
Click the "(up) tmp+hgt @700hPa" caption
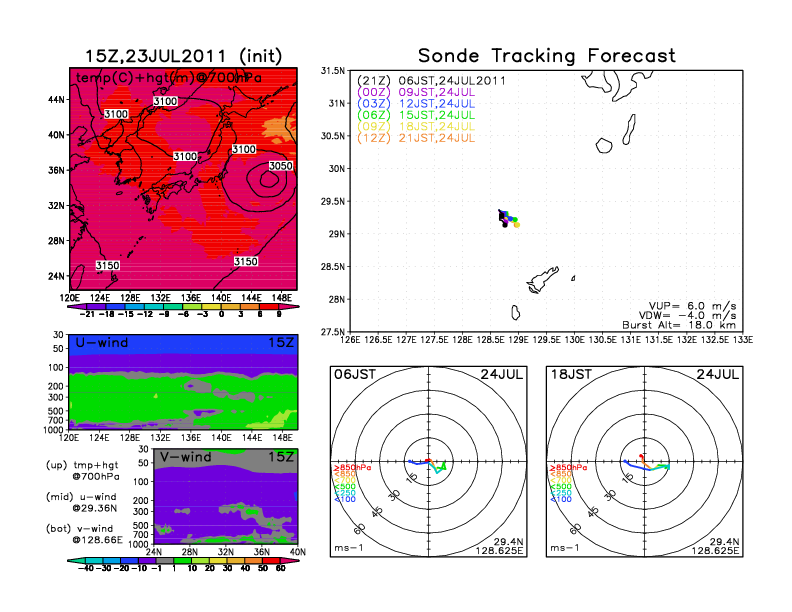point(83,471)
